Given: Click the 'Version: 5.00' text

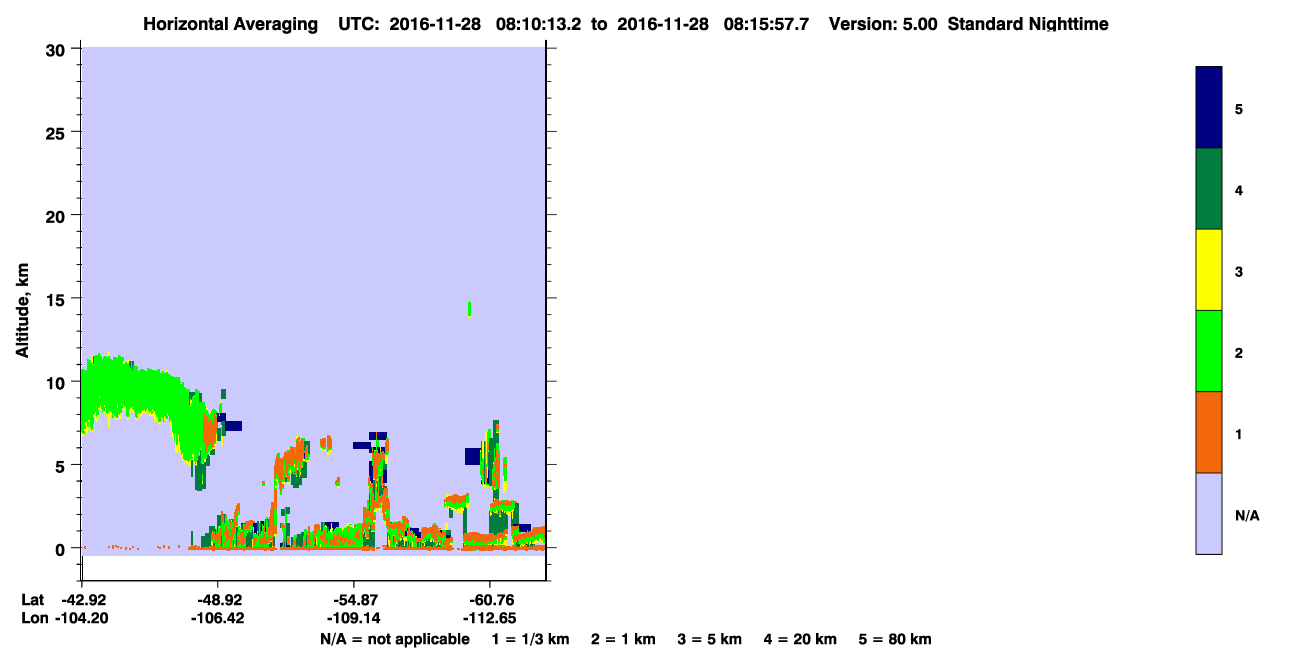Looking at the screenshot, I should coord(883,24).
